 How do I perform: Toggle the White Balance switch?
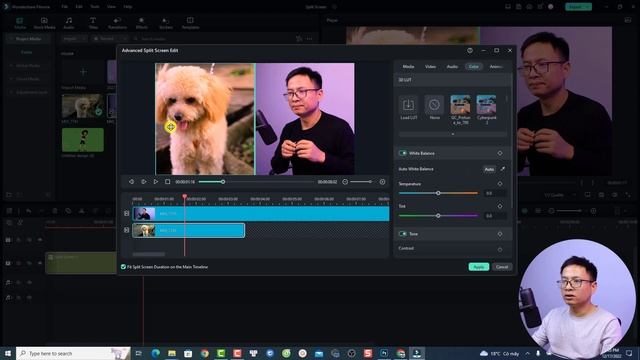pos(403,153)
